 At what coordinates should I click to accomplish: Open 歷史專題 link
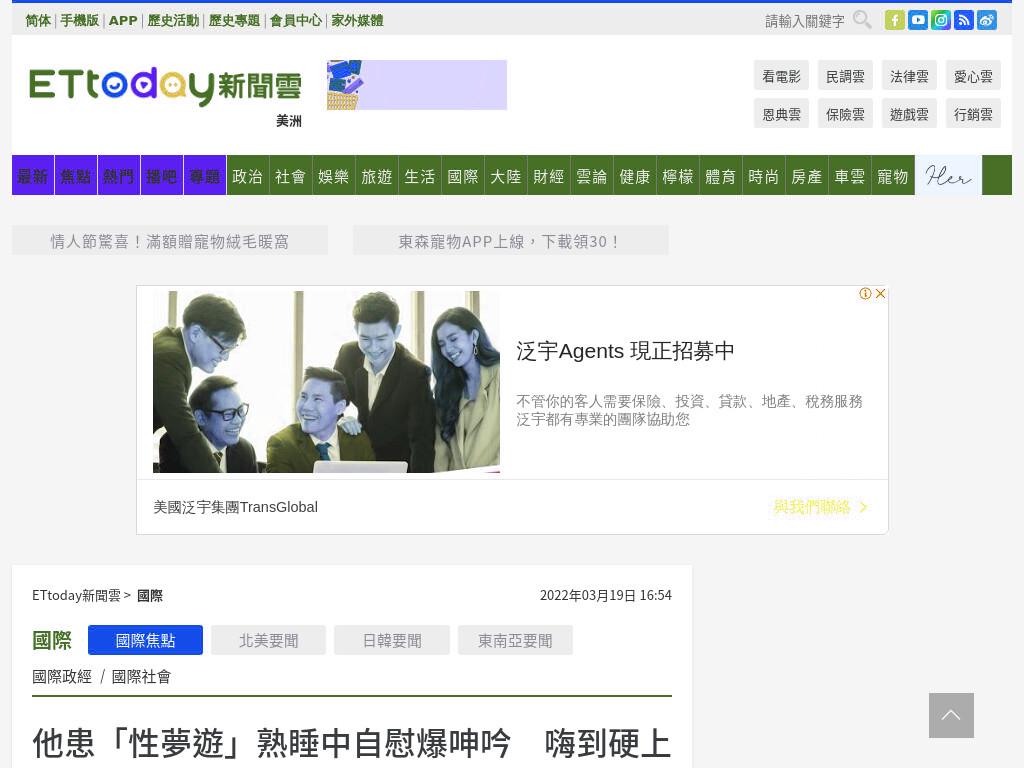point(234,20)
